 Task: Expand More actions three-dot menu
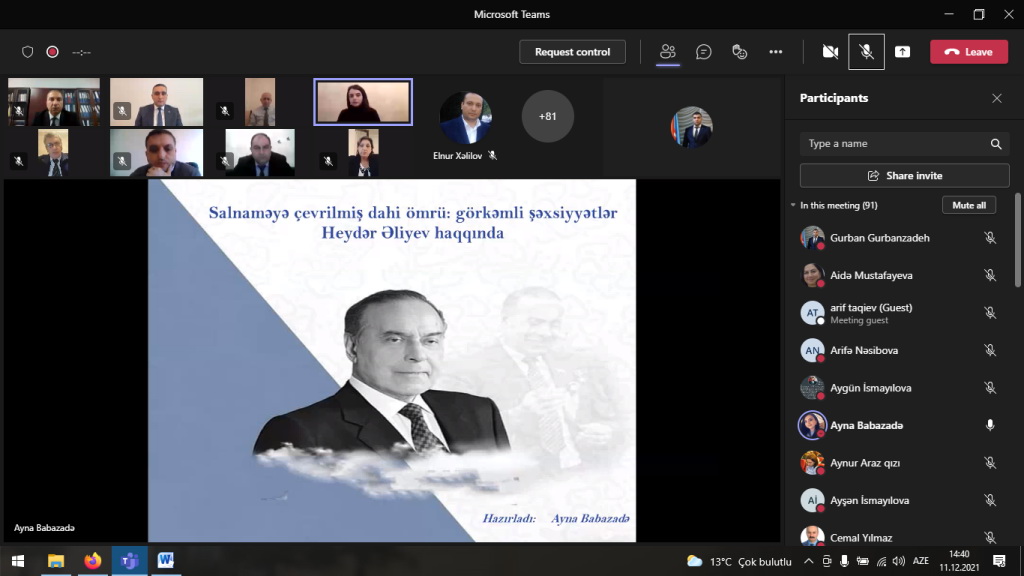click(x=776, y=52)
